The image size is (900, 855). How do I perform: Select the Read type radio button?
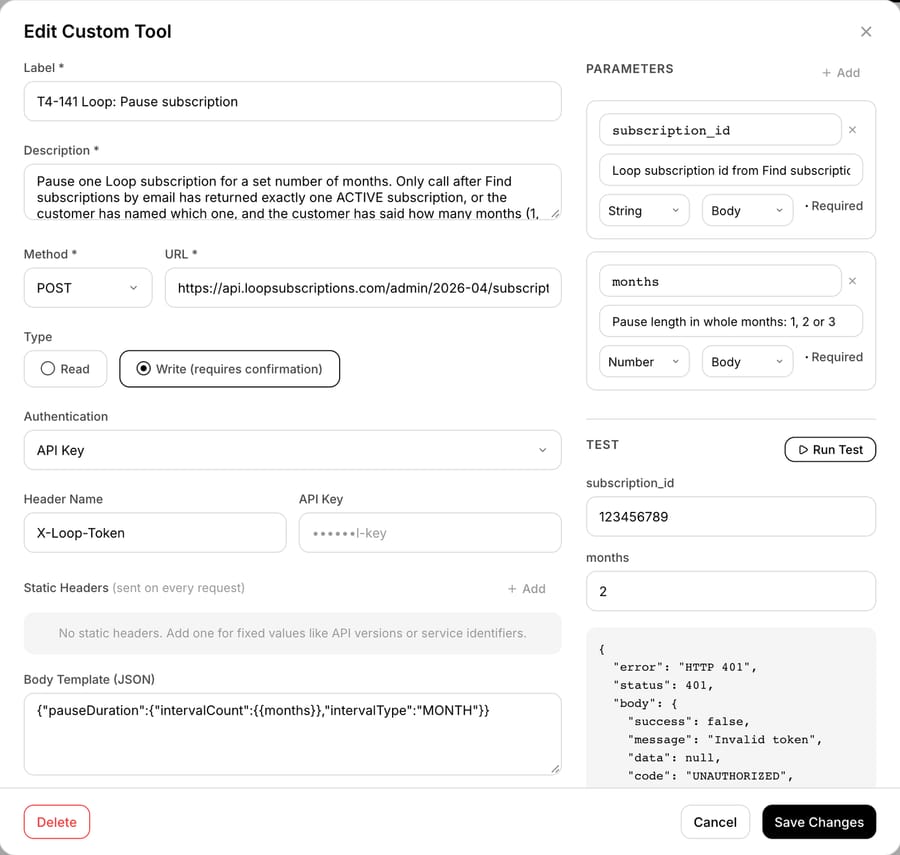pos(65,369)
